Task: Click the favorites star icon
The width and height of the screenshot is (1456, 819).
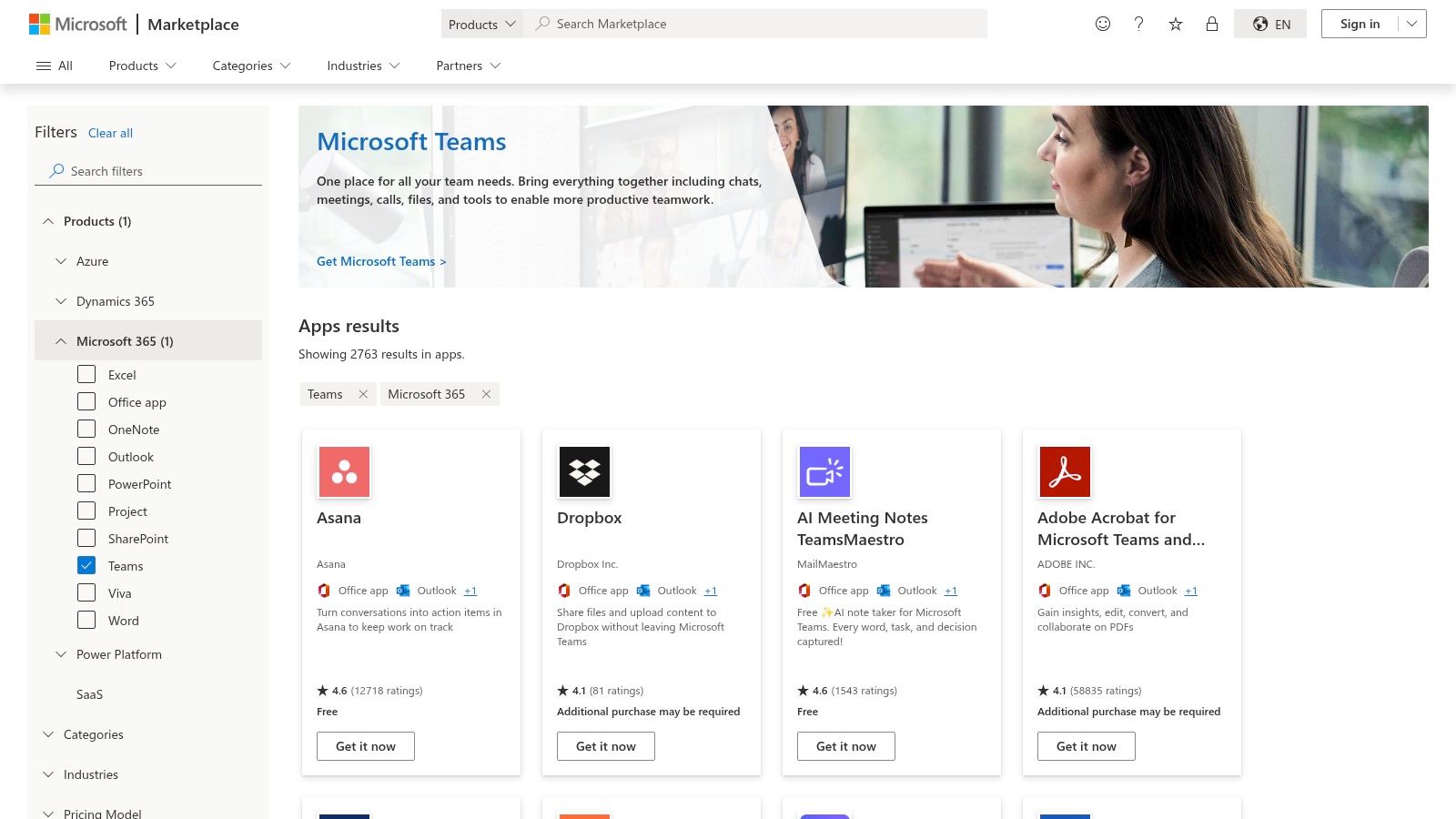Action: click(1175, 24)
